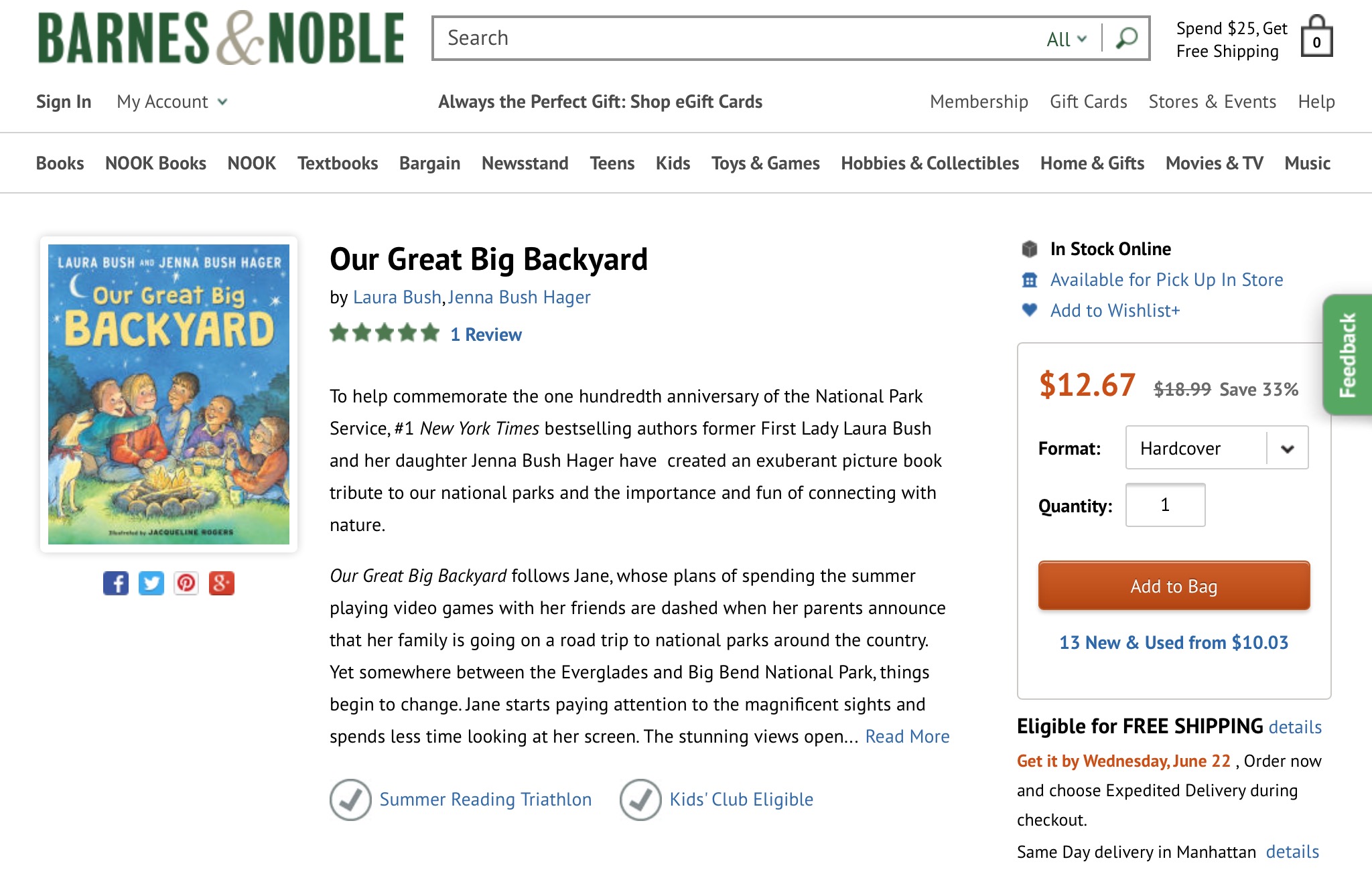This screenshot has width=1372, height=894.
Task: Click the heart icon next to Add to Wishlist
Action: pos(1030,310)
